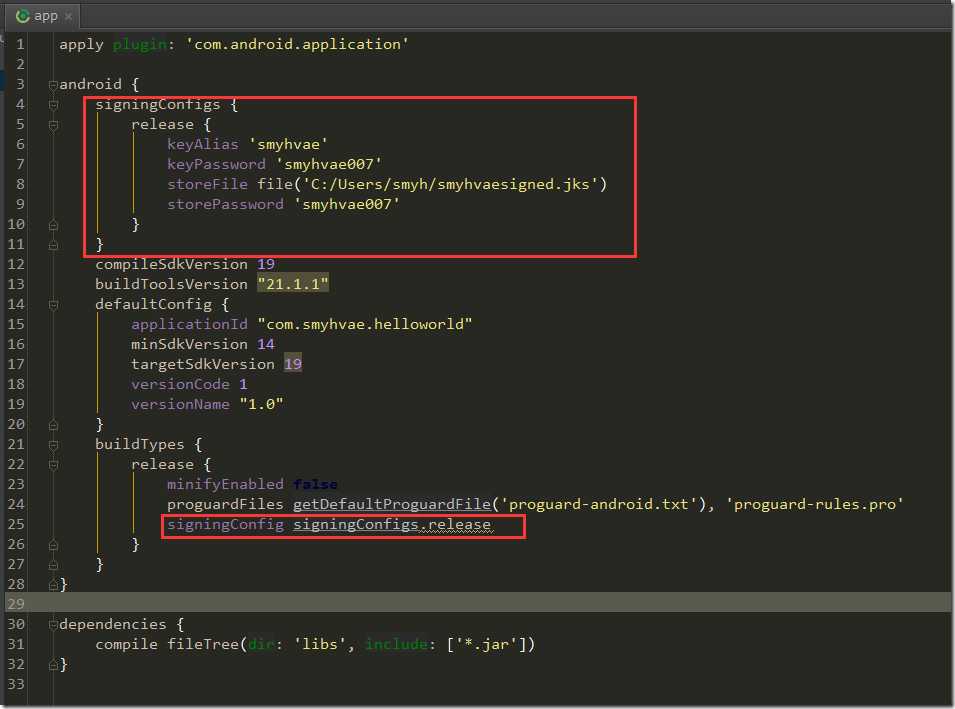Click fold end marker at line 28

click(x=54, y=585)
